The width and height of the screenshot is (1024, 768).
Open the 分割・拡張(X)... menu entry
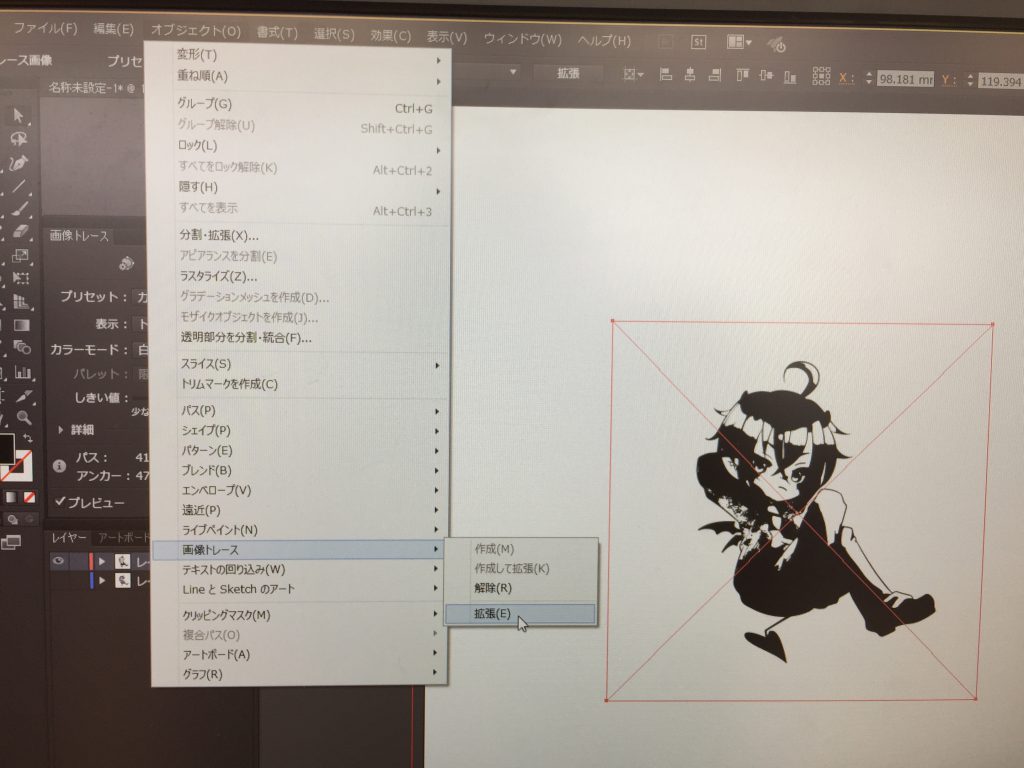click(218, 236)
